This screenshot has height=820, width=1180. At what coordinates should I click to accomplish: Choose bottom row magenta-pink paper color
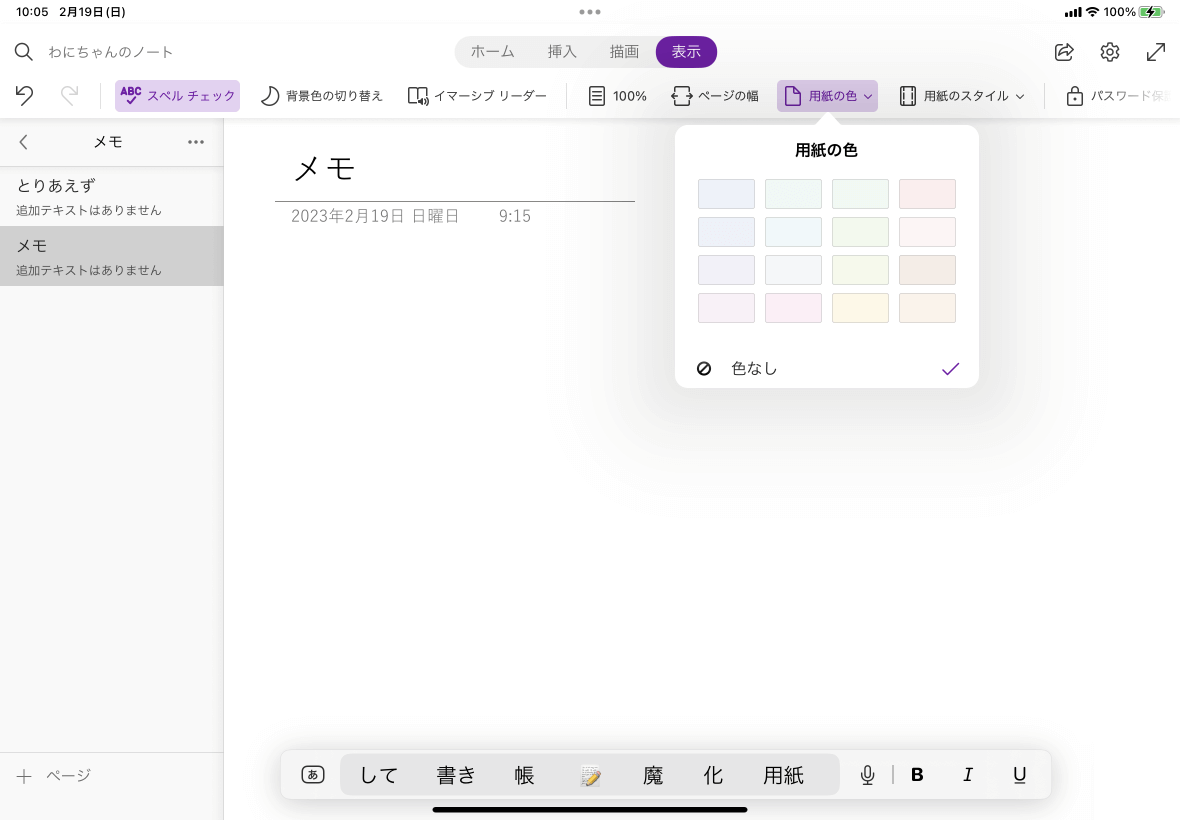(x=793, y=308)
